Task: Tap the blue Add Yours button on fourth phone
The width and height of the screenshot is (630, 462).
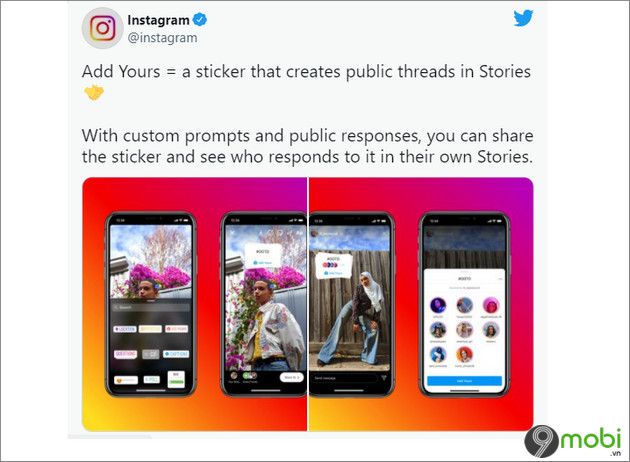Action: (x=464, y=380)
